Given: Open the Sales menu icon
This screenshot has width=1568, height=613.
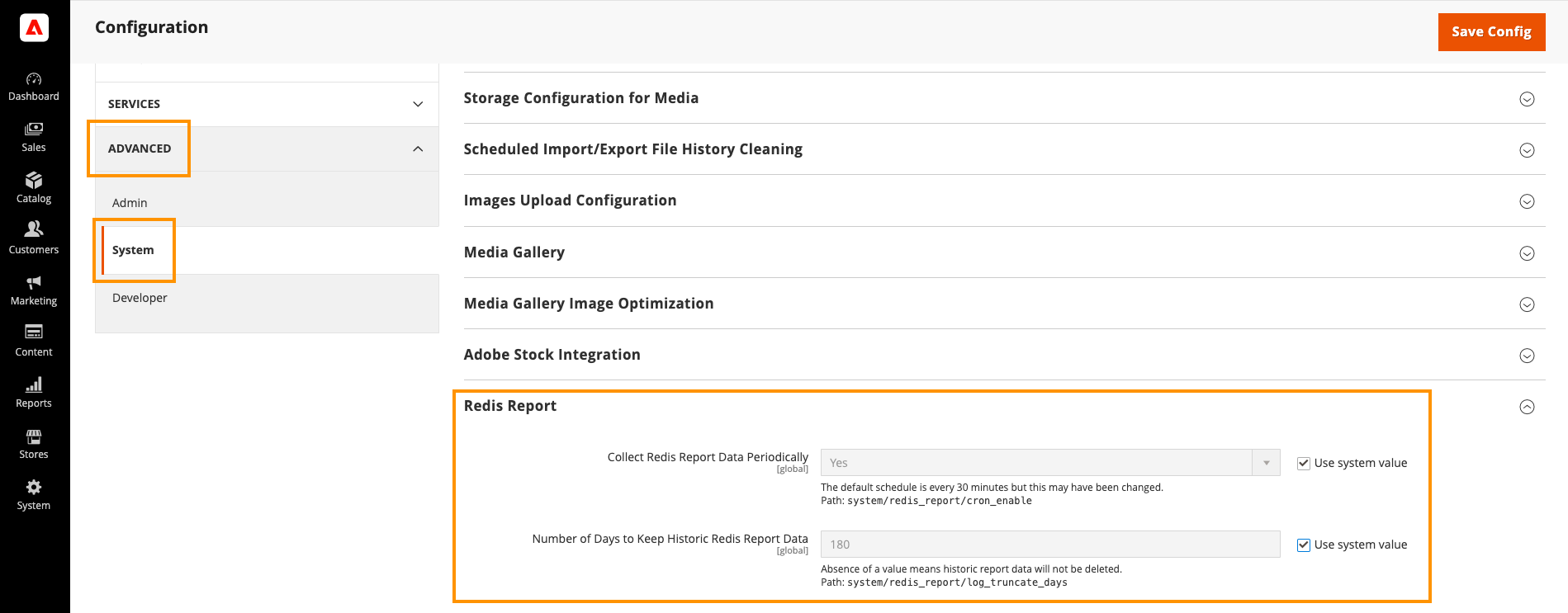Looking at the screenshot, I should 34,130.
